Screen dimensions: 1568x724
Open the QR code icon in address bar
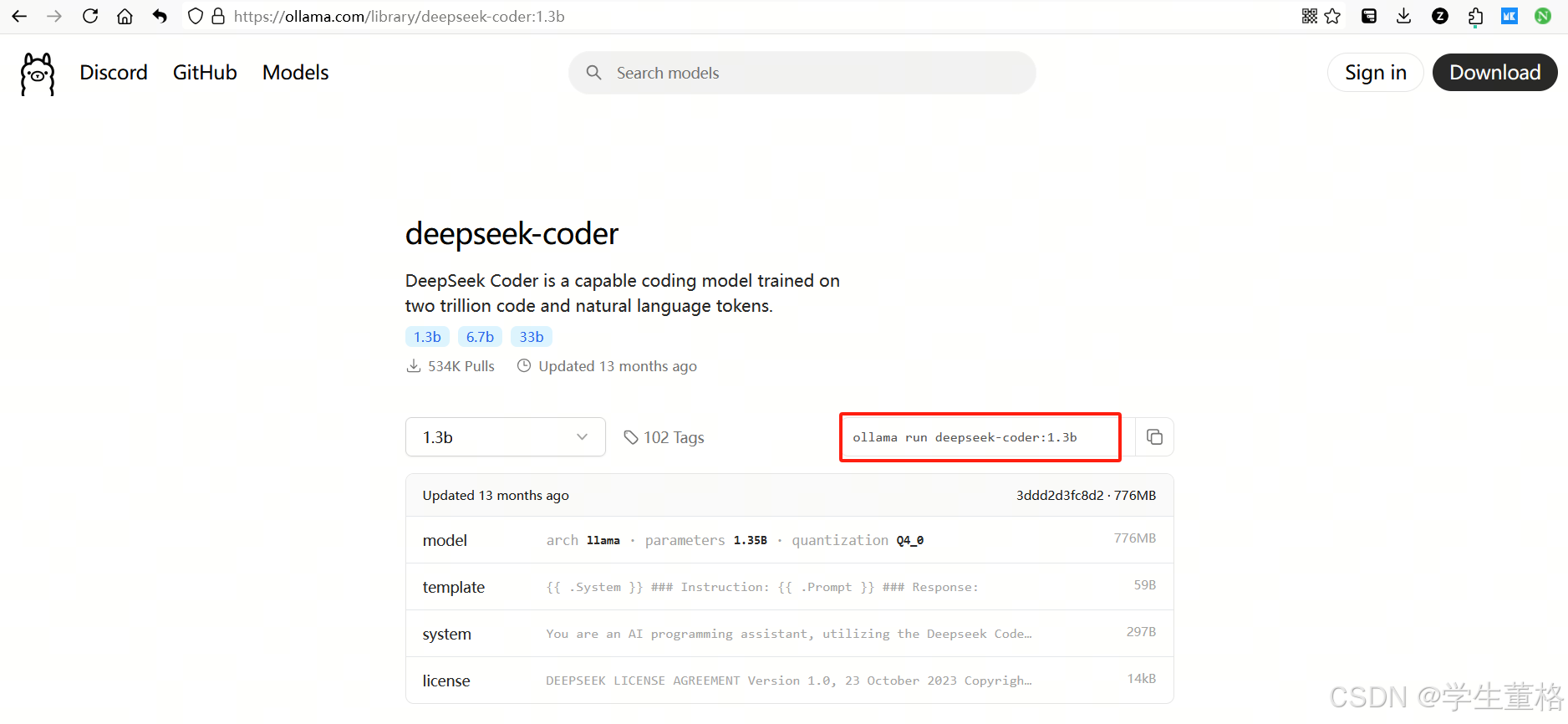click(1310, 16)
